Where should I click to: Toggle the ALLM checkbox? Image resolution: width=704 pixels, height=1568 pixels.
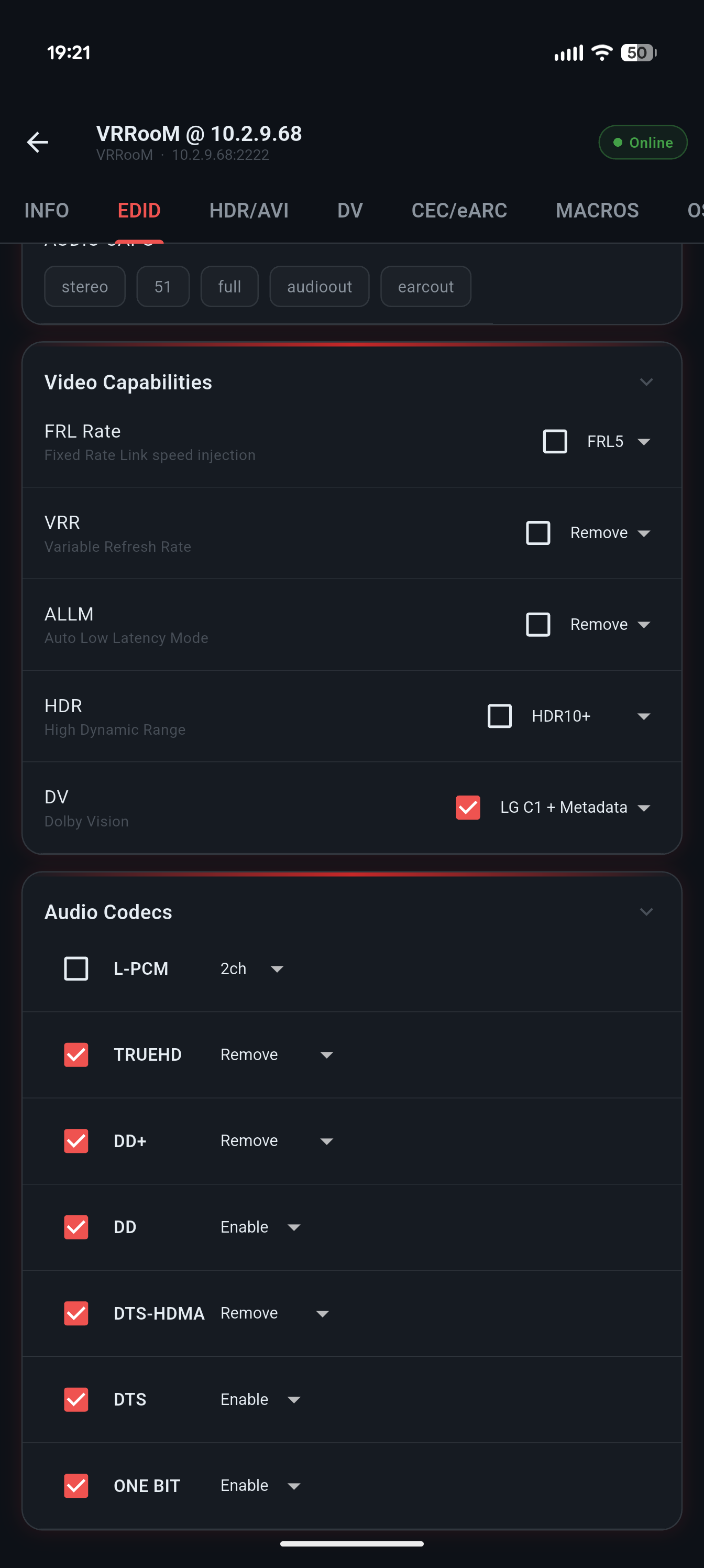tap(538, 625)
